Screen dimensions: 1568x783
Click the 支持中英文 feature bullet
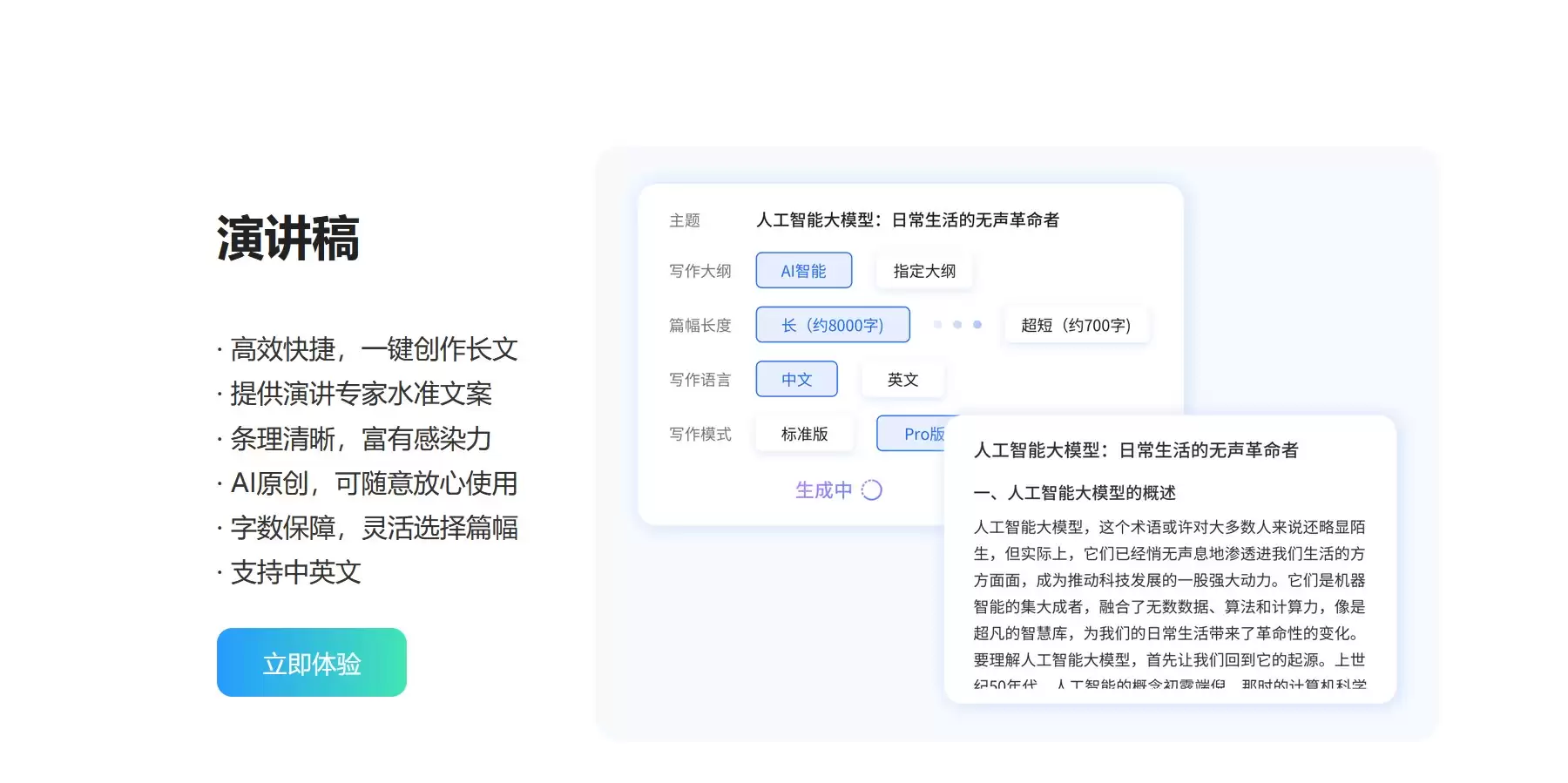(294, 572)
